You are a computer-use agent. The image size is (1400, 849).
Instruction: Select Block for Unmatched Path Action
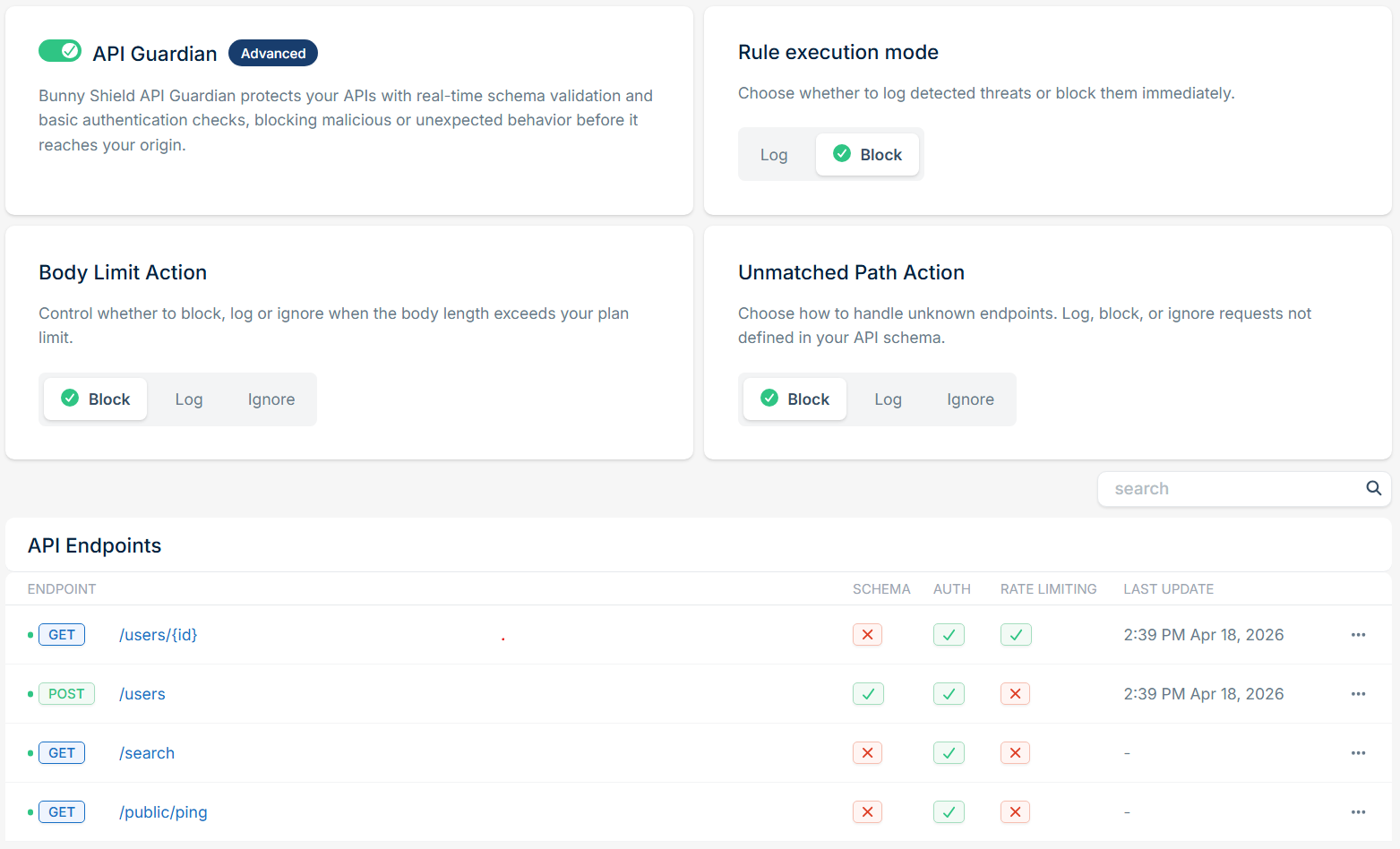(x=794, y=399)
